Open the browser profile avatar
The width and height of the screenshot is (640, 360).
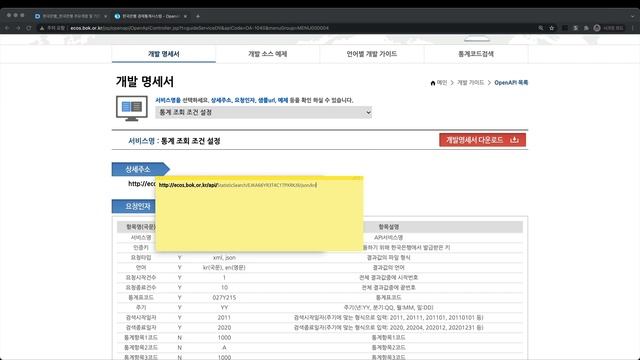coord(597,28)
